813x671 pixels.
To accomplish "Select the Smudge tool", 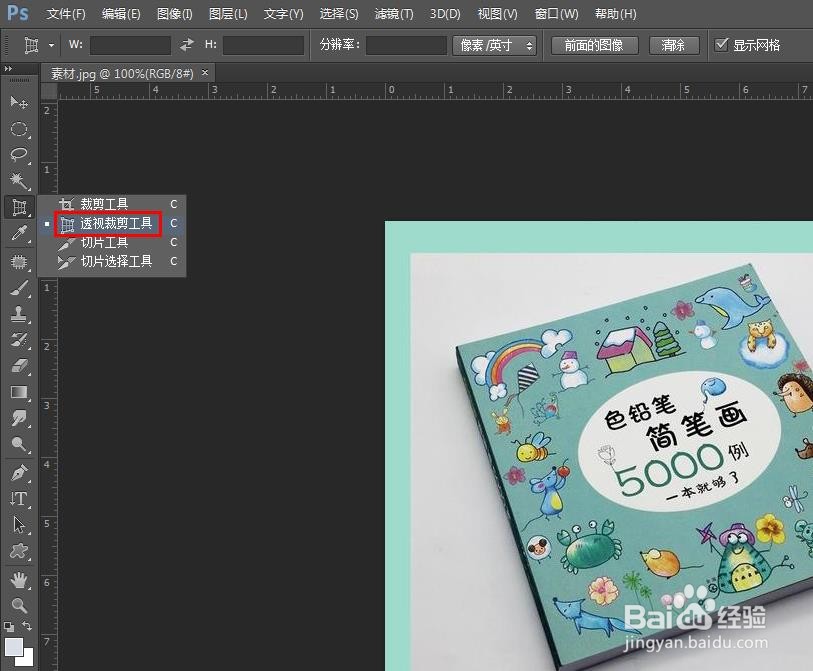I will coord(19,418).
